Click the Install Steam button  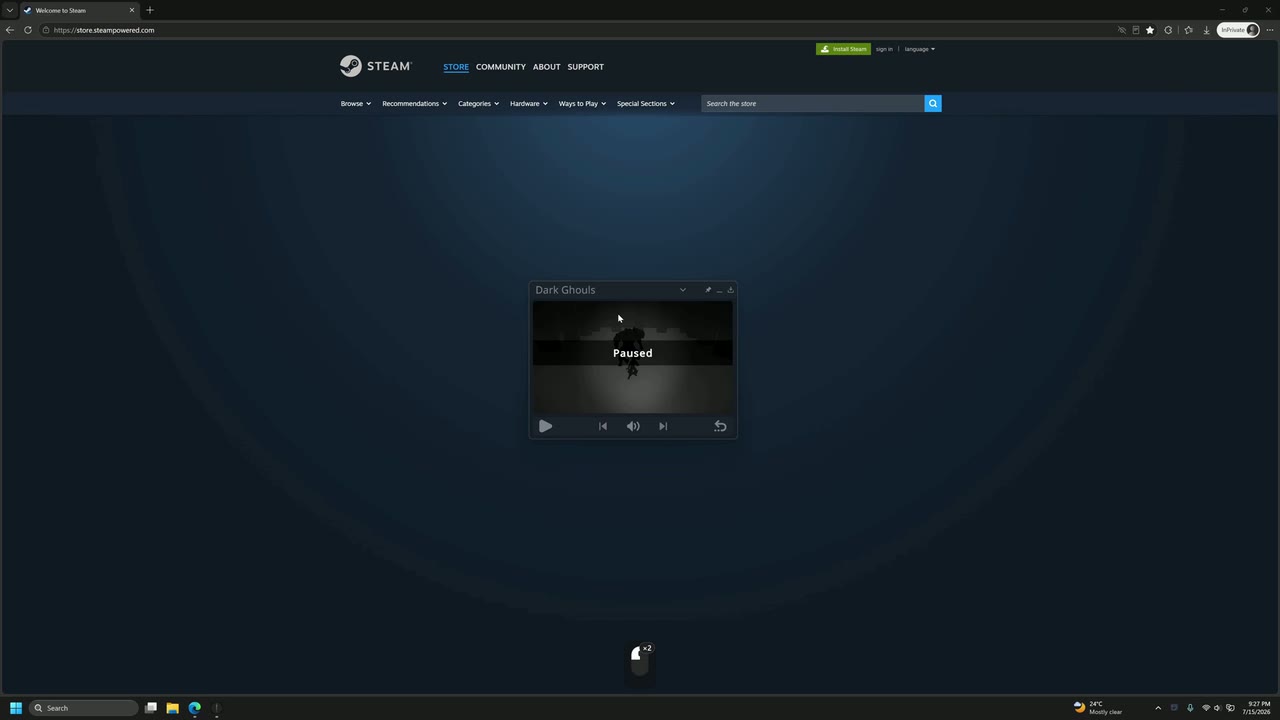pyautogui.click(x=843, y=49)
